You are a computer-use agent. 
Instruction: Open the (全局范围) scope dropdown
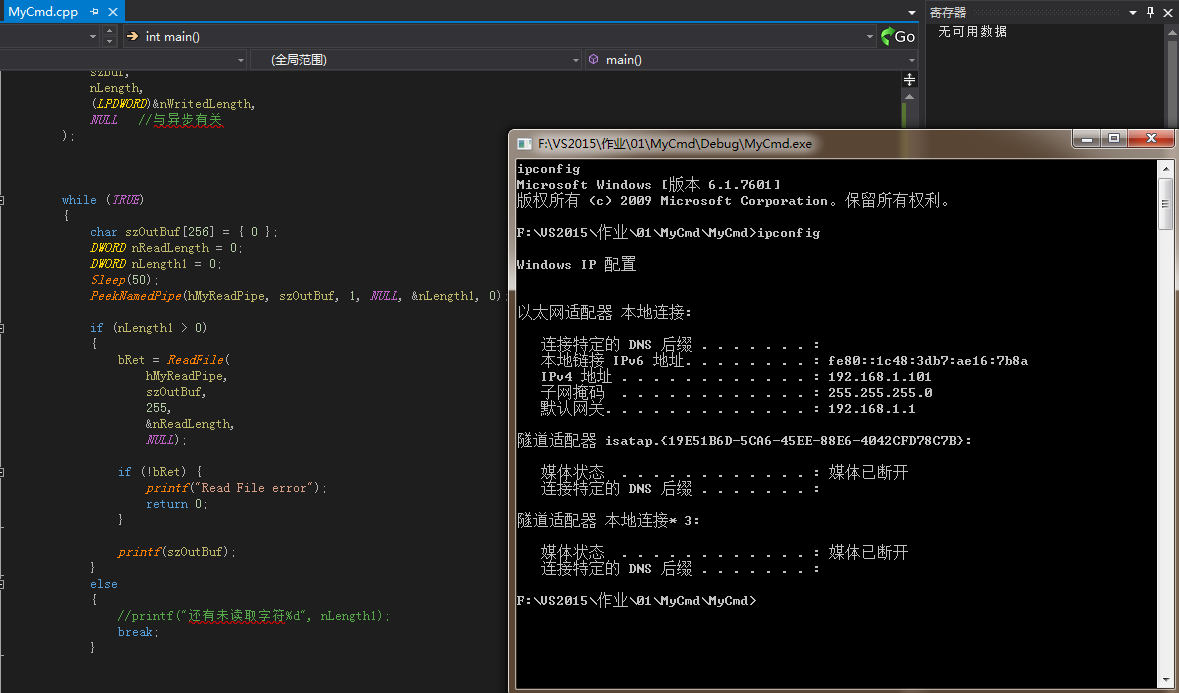point(417,59)
